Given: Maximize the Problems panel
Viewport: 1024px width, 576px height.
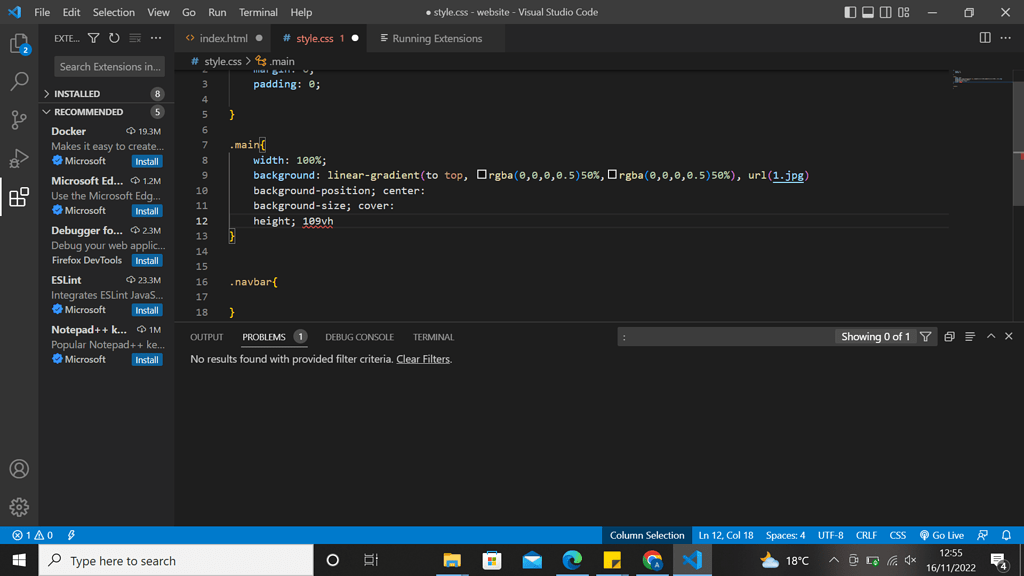Looking at the screenshot, I should (x=990, y=336).
